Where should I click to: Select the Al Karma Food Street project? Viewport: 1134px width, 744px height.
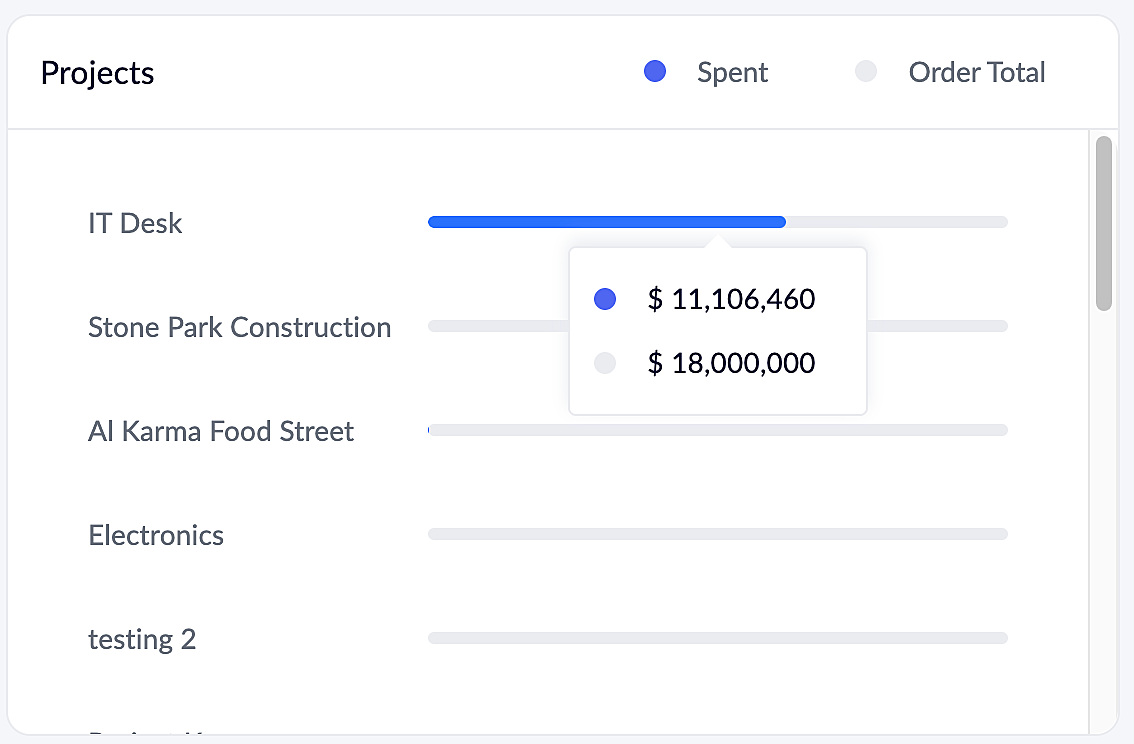click(x=221, y=431)
